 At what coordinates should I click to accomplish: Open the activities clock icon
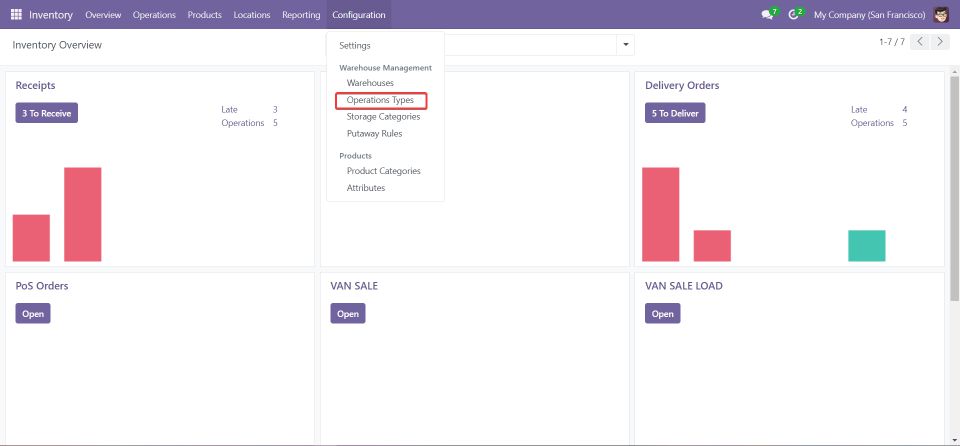coord(796,15)
